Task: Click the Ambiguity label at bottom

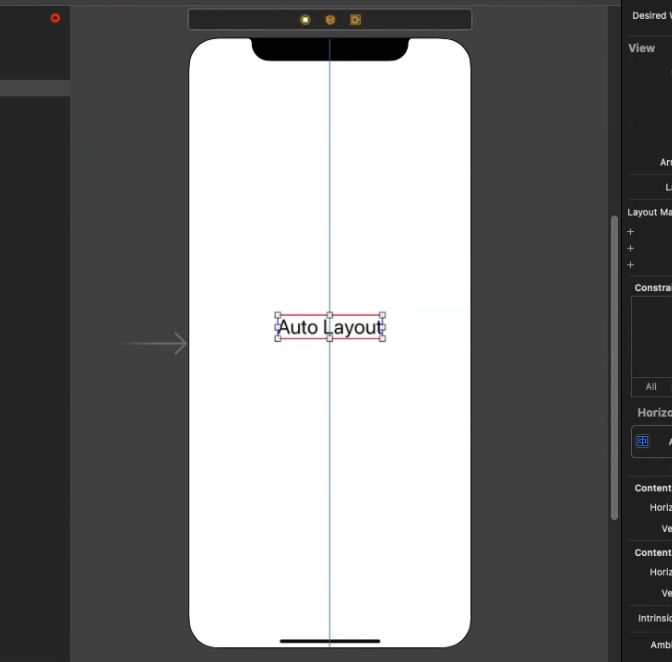Action: pyautogui.click(x=661, y=644)
